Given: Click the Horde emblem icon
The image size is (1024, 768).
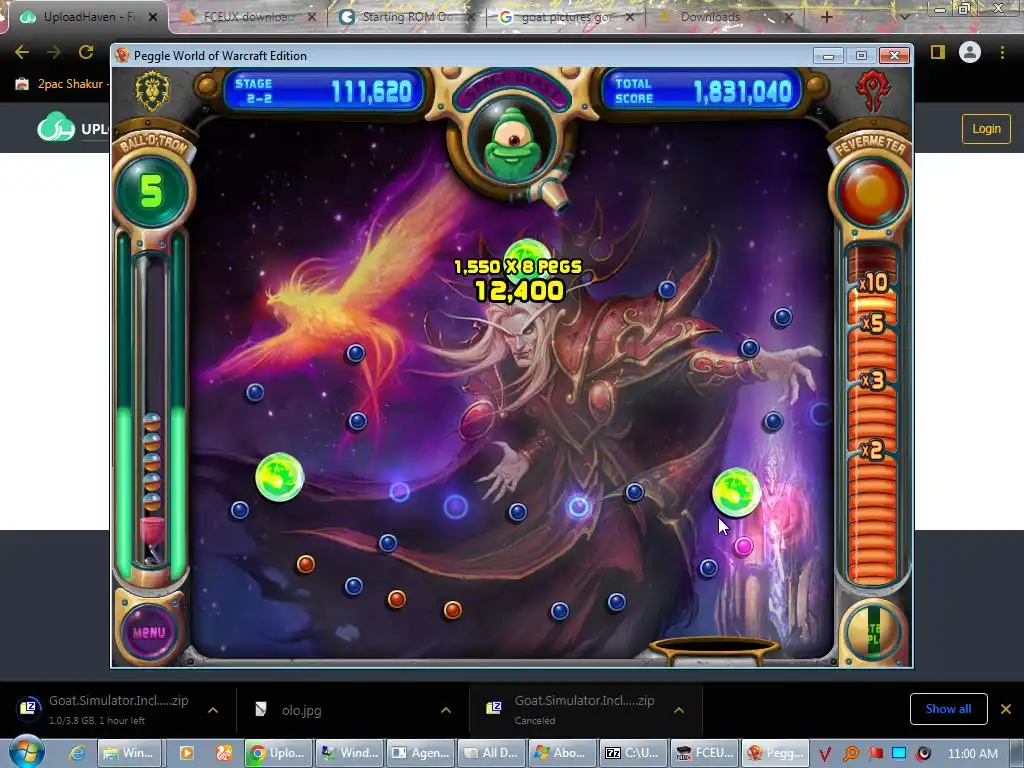Looking at the screenshot, I should pos(874,91).
